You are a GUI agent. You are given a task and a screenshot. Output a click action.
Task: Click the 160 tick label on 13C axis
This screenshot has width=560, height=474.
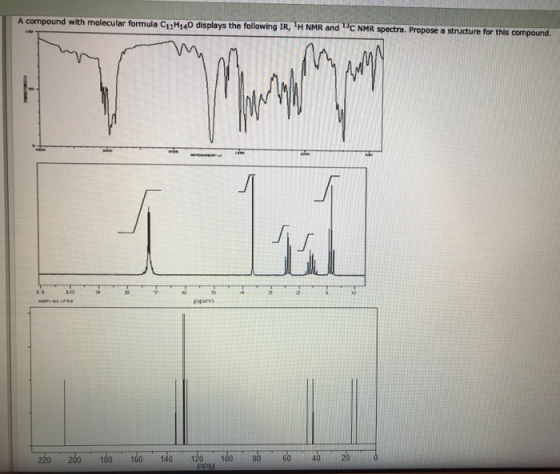click(136, 458)
